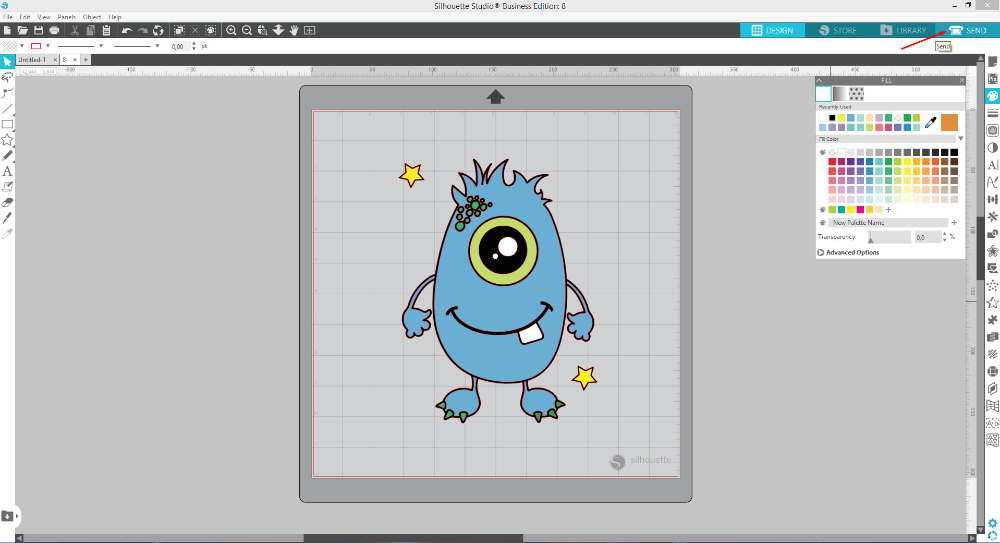Go to the STORE tab
Image resolution: width=1000 pixels, height=543 pixels.
pos(837,30)
